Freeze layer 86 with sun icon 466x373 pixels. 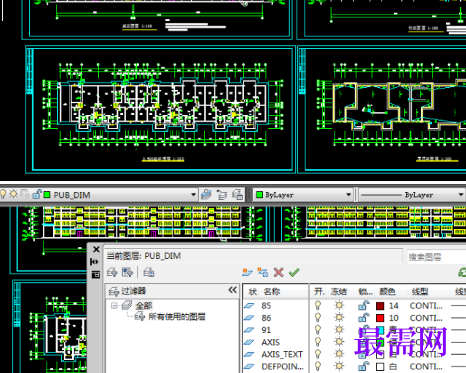339,318
